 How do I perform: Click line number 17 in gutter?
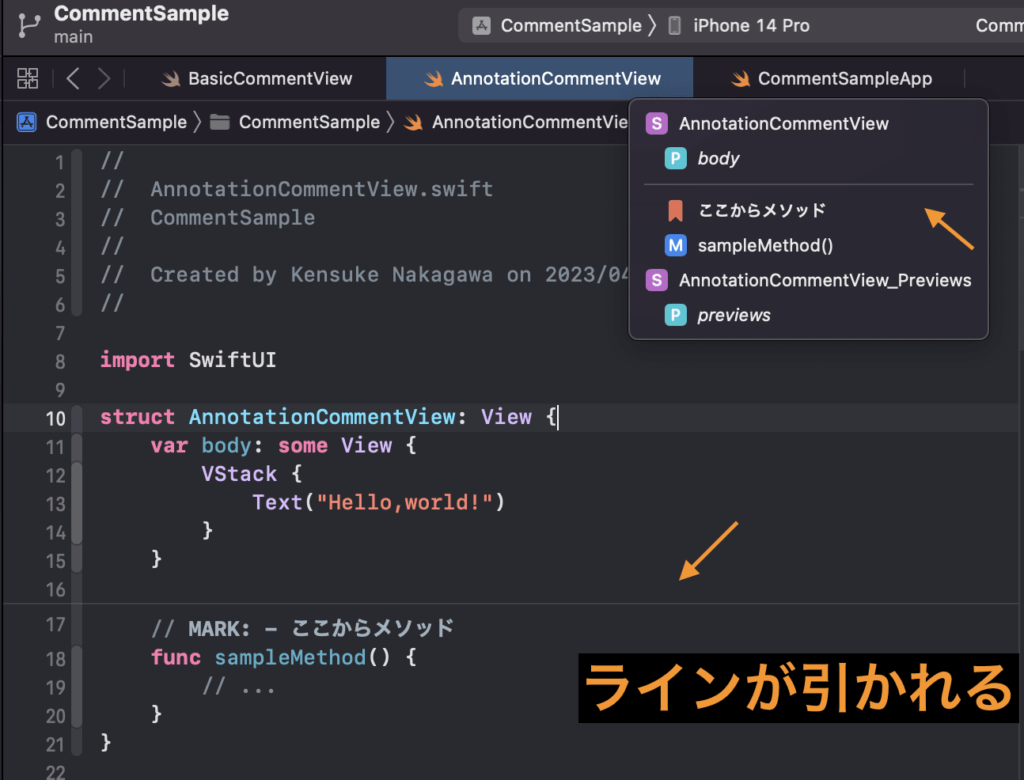pyautogui.click(x=56, y=625)
